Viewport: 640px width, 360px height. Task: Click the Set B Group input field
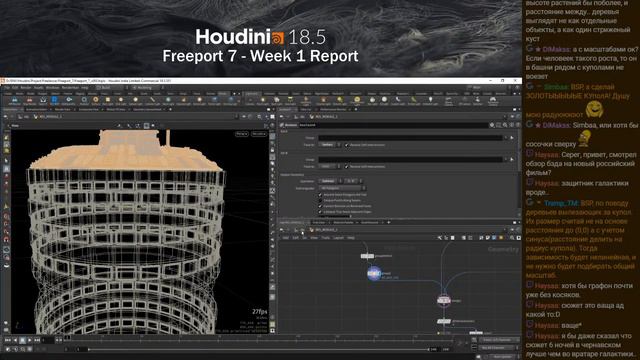(x=410, y=160)
